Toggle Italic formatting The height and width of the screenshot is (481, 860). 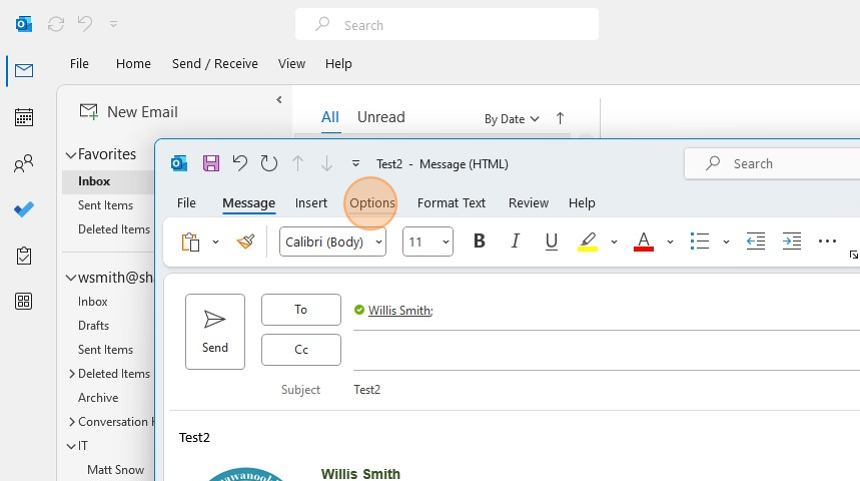pos(515,241)
